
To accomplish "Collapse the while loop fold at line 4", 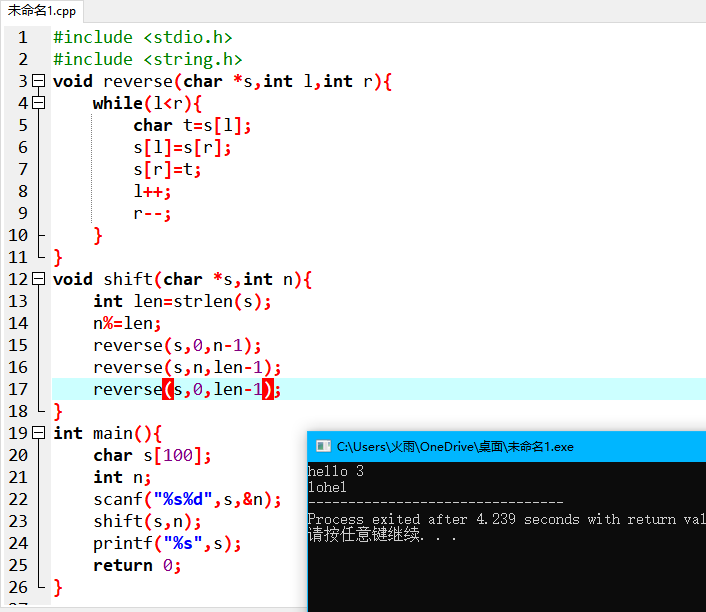I will [39, 103].
